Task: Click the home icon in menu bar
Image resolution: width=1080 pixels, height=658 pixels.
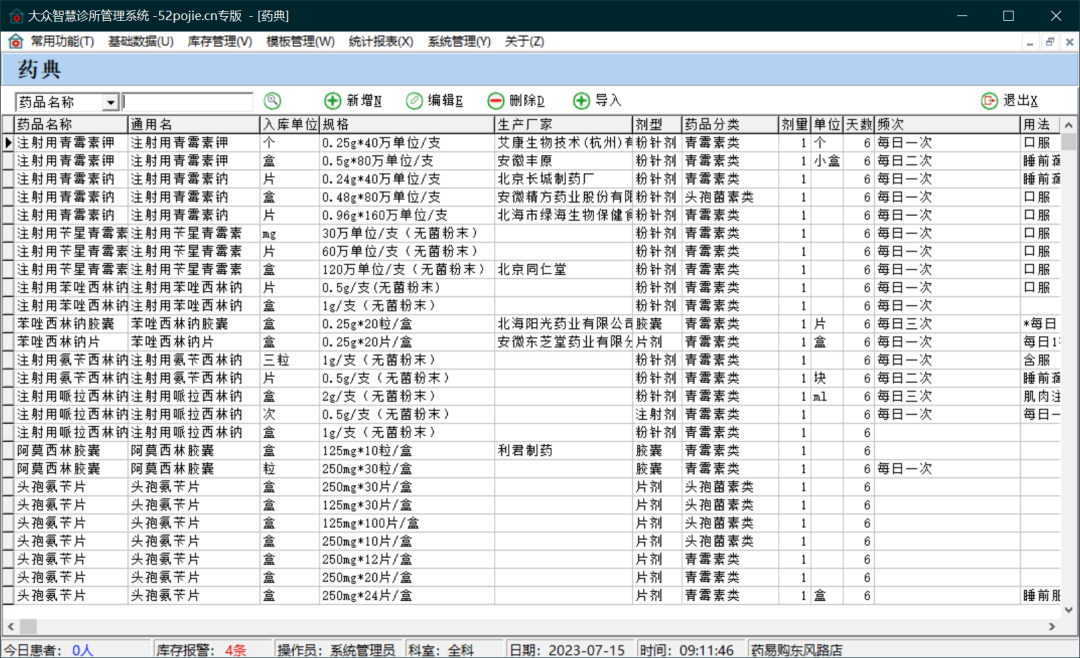Action: pyautogui.click(x=15, y=41)
